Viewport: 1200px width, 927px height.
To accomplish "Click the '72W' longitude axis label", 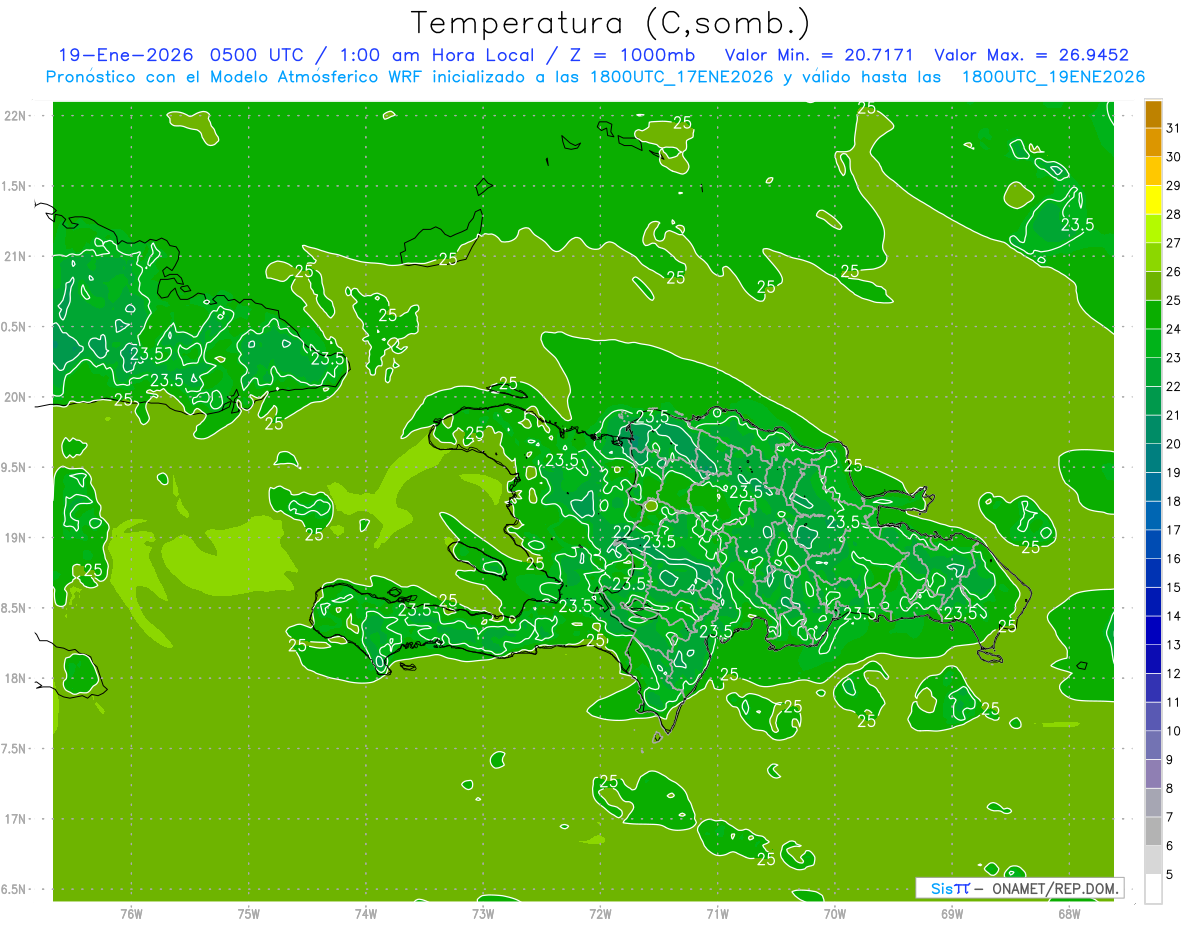I will [600, 914].
